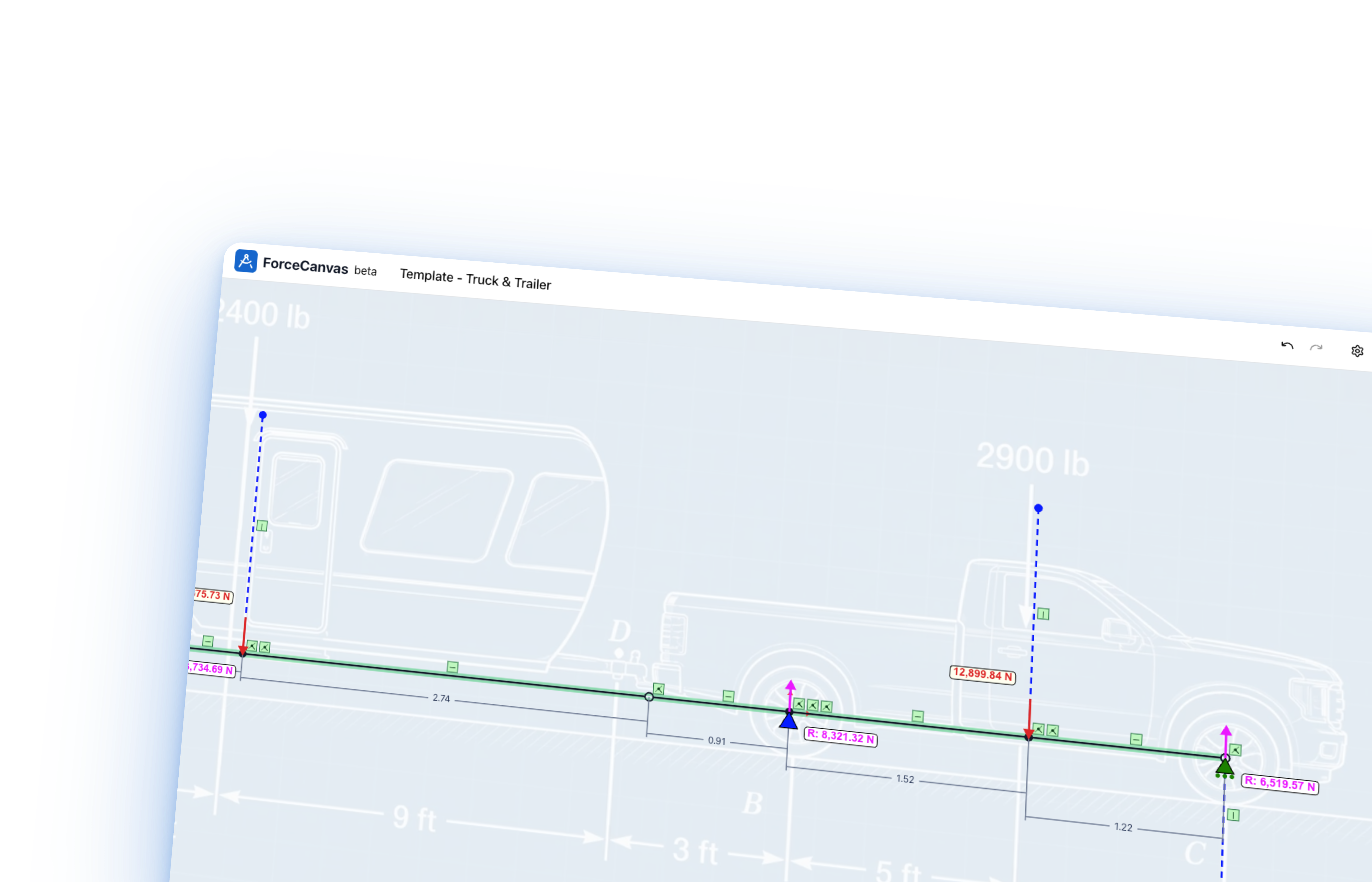1372x882 pixels.
Task: Click the ForceCanvas brand name
Action: [x=305, y=266]
